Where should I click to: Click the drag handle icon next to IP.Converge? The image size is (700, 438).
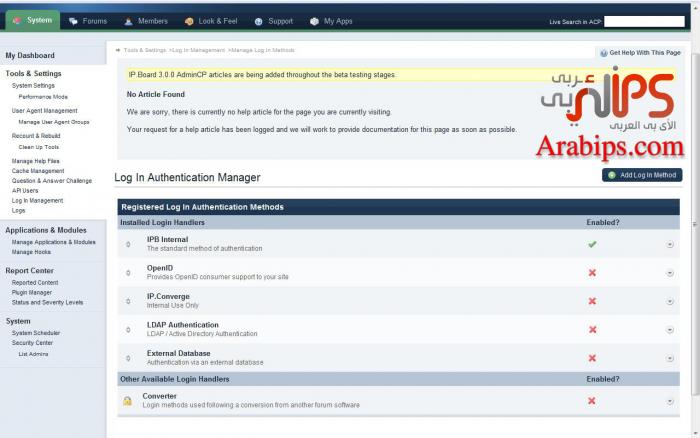[128, 301]
